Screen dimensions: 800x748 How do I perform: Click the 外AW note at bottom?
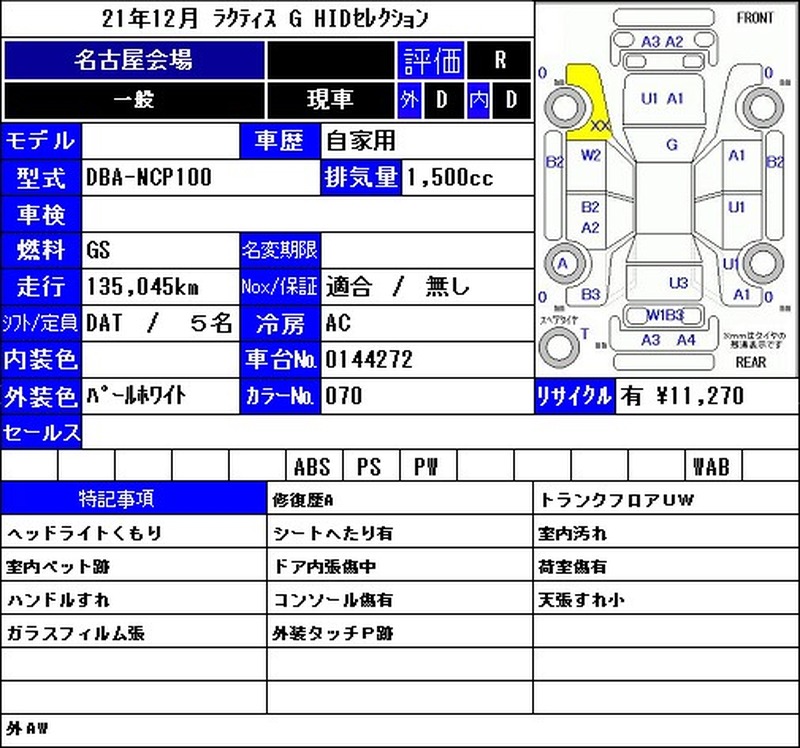(x=27, y=728)
